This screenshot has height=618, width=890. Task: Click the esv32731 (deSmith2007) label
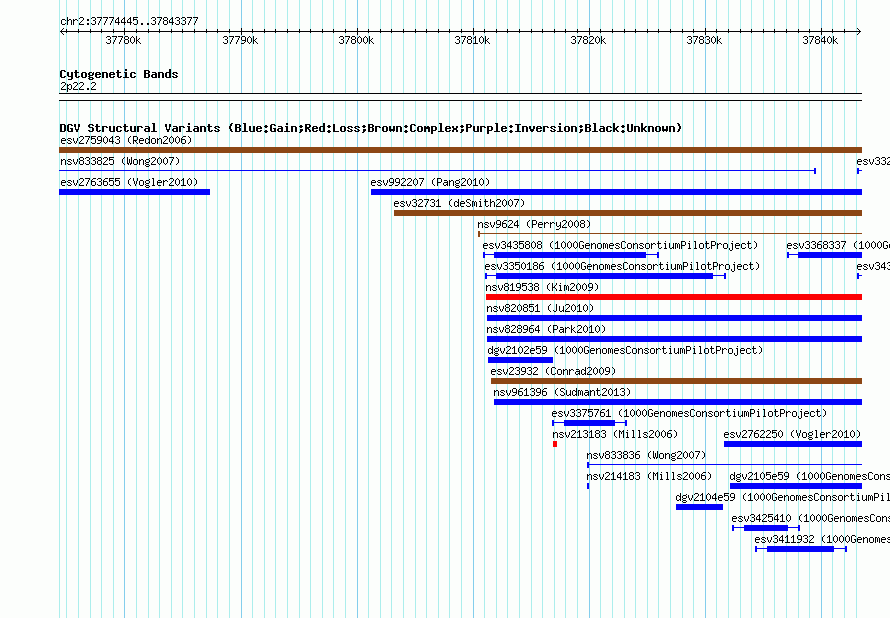(x=459, y=203)
